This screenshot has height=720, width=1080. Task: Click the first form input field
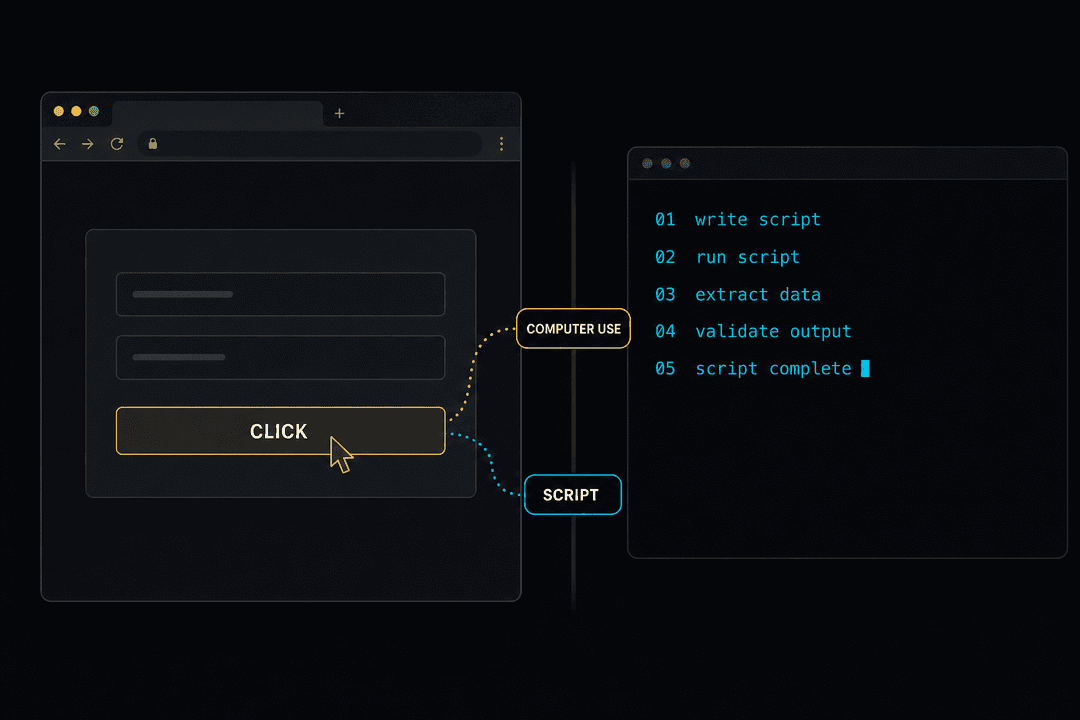pos(280,294)
